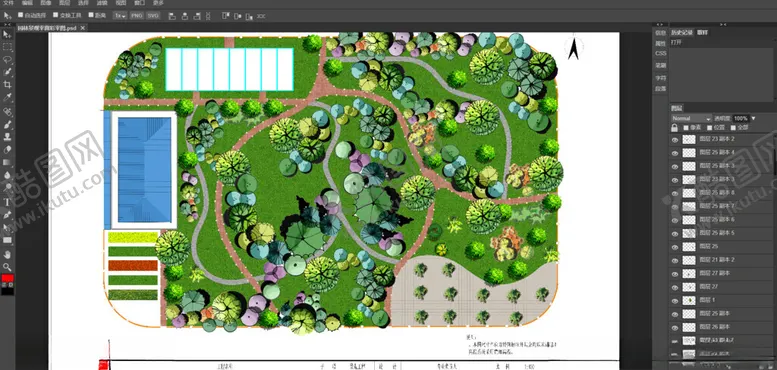The width and height of the screenshot is (777, 370).
Task: Hide layer 图层 23 副本 2
Action: [674, 140]
